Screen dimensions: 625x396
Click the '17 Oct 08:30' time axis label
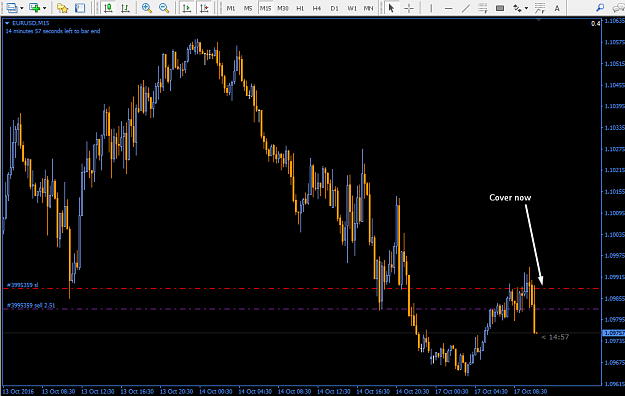(530, 392)
